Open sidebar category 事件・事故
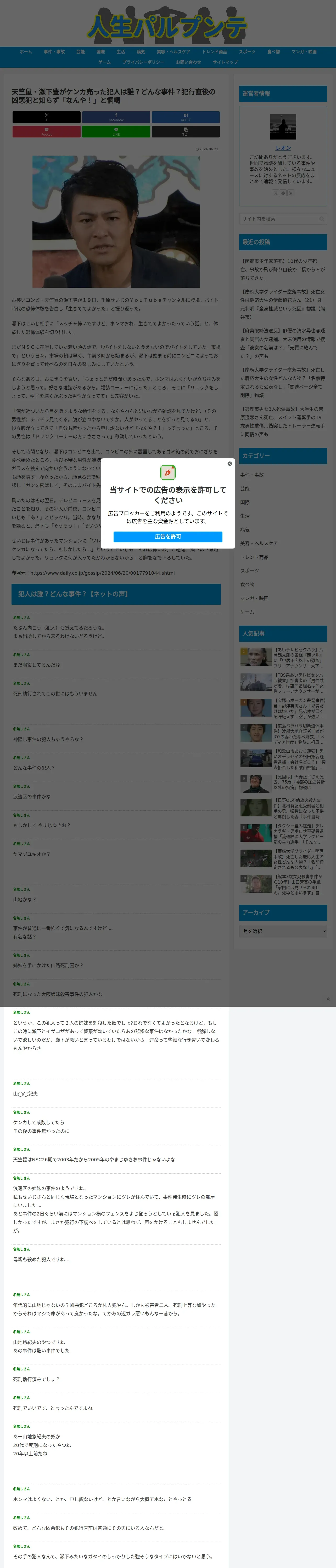Image resolution: width=336 pixels, height=1568 pixels. [252, 475]
